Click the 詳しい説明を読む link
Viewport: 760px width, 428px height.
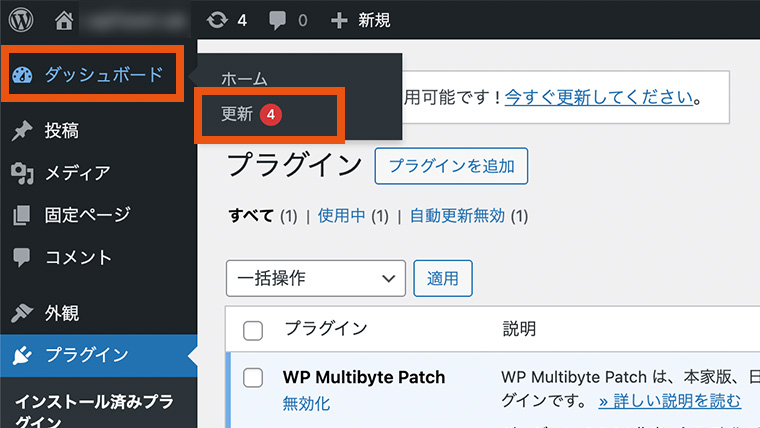670,401
